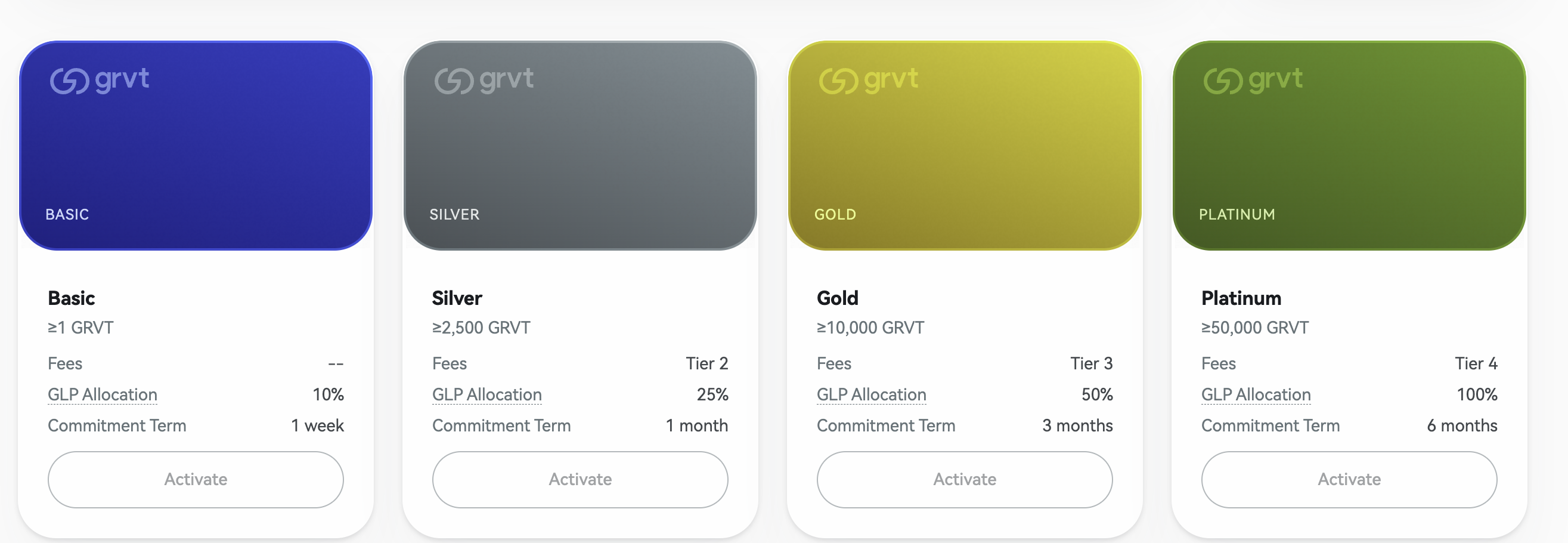
Task: Click the grvt logo on the Basic card
Action: pyautogui.click(x=99, y=81)
